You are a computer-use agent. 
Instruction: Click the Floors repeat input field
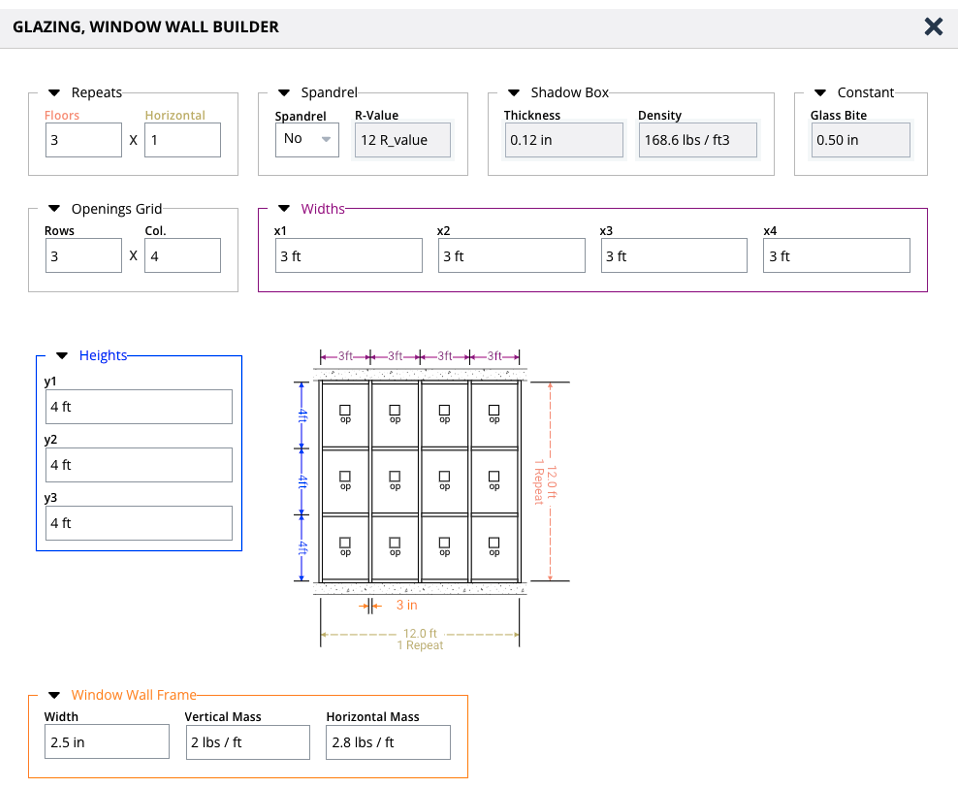(x=83, y=140)
